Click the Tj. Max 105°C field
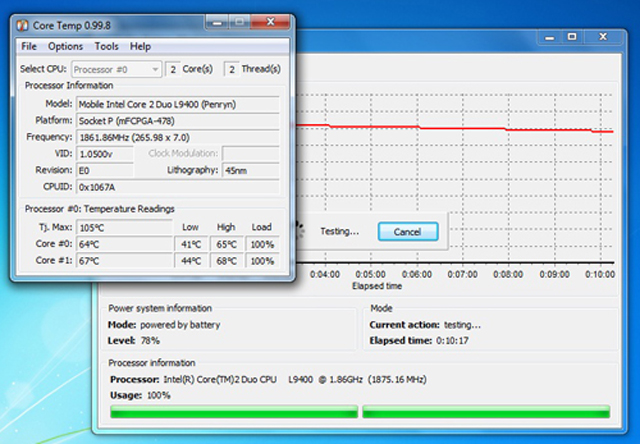Screen dimensions: 640x444 click(x=124, y=228)
